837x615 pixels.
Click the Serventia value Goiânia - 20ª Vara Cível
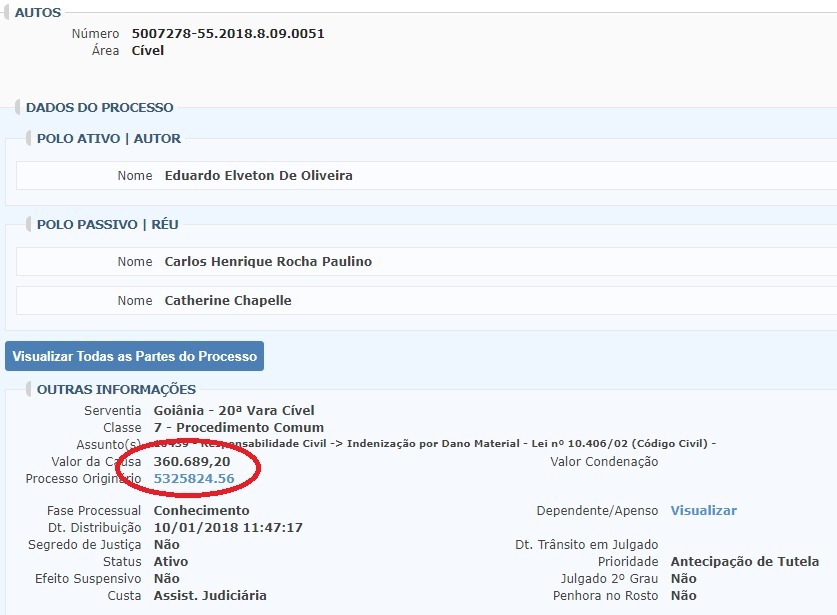[x=234, y=411]
